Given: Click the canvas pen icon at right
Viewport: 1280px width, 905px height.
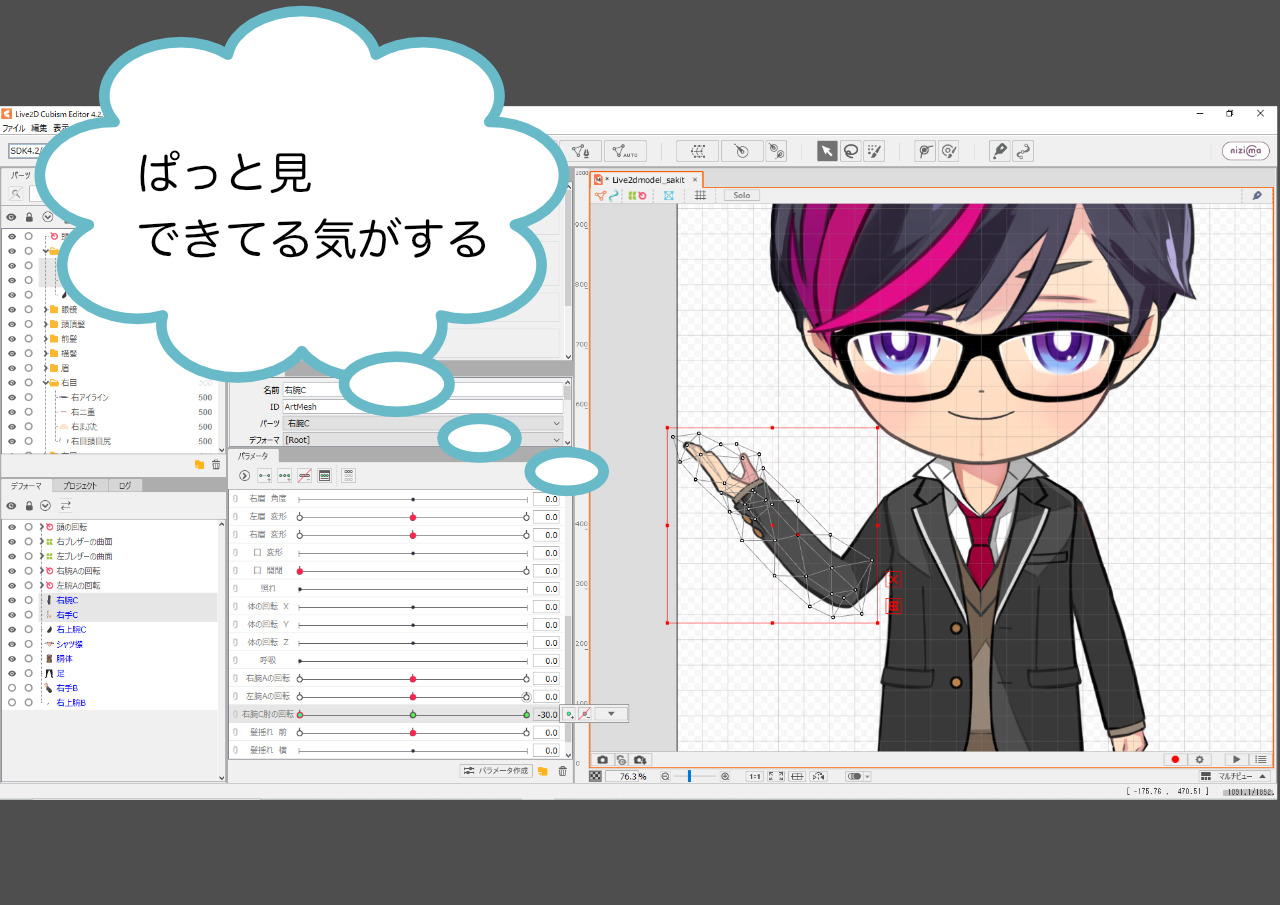Looking at the screenshot, I should pyautogui.click(x=1257, y=195).
